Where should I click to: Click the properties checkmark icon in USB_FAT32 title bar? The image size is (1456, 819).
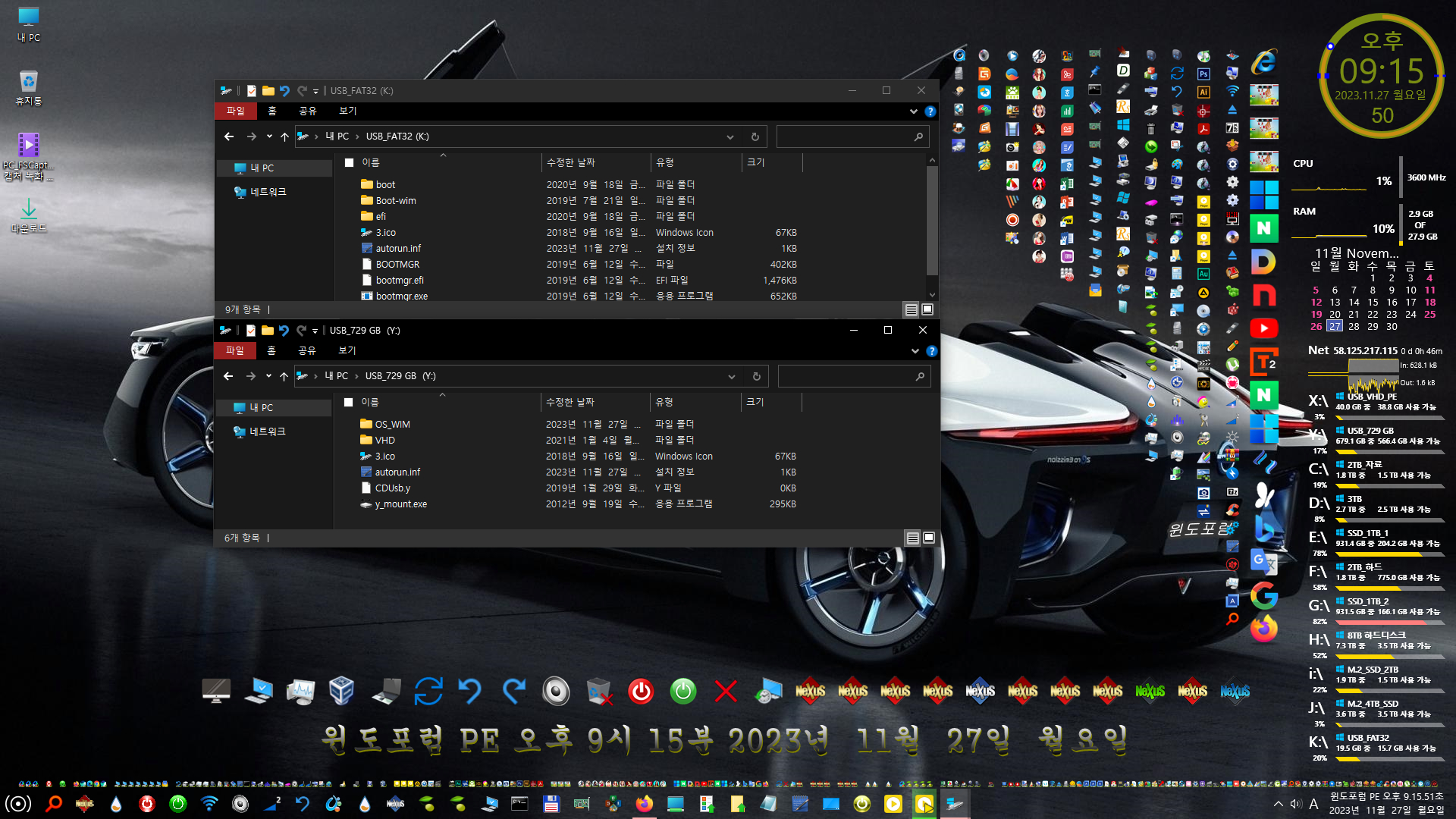(252, 91)
